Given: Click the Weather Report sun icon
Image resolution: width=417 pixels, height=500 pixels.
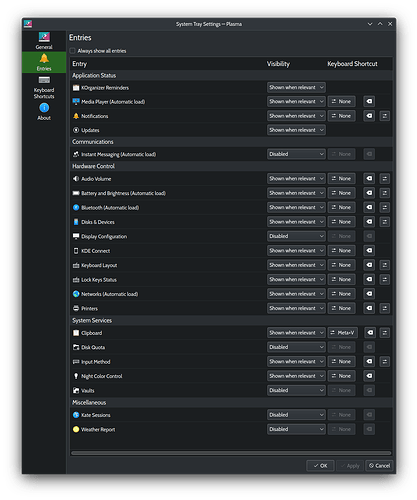Looking at the screenshot, I should (76, 429).
